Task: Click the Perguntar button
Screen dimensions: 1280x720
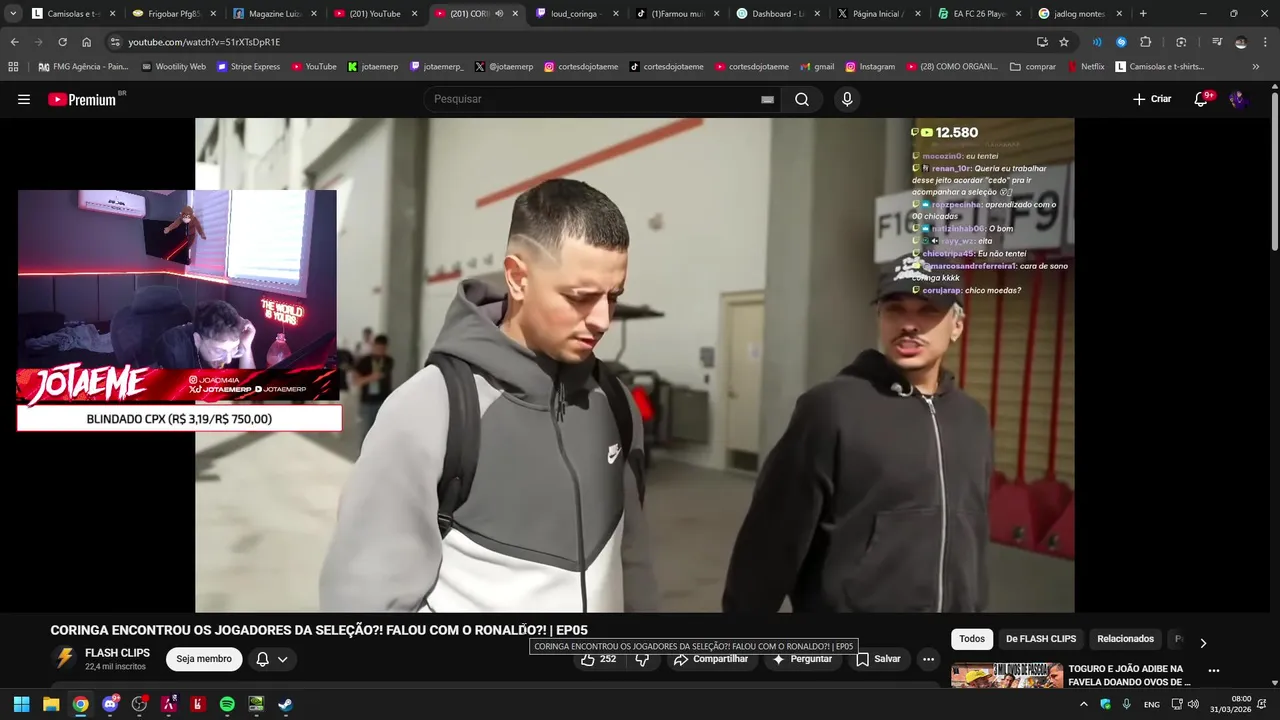Action: (802, 659)
